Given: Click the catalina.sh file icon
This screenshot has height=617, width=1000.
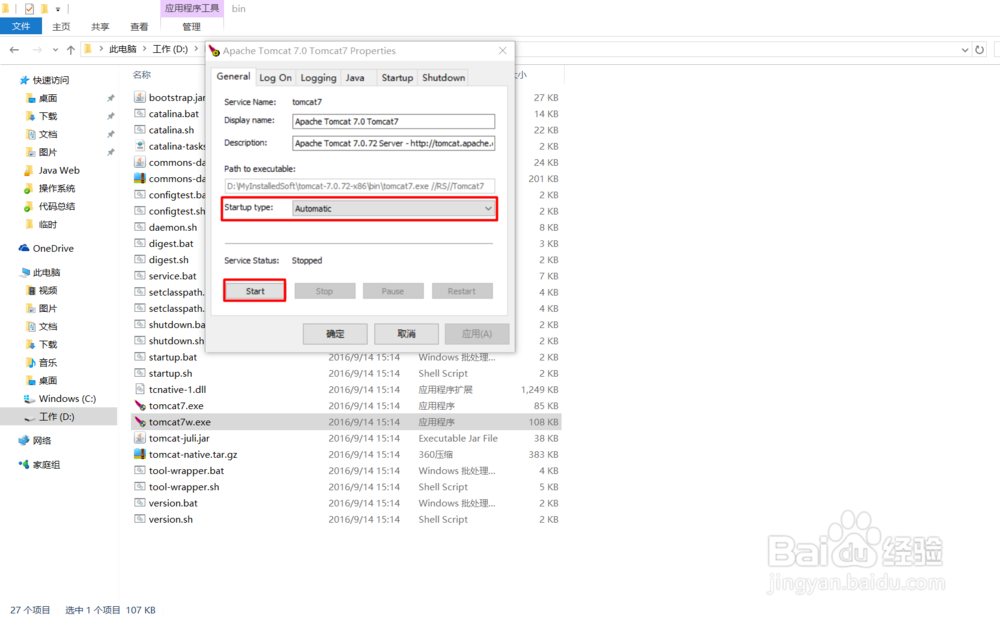Looking at the screenshot, I should 140,130.
